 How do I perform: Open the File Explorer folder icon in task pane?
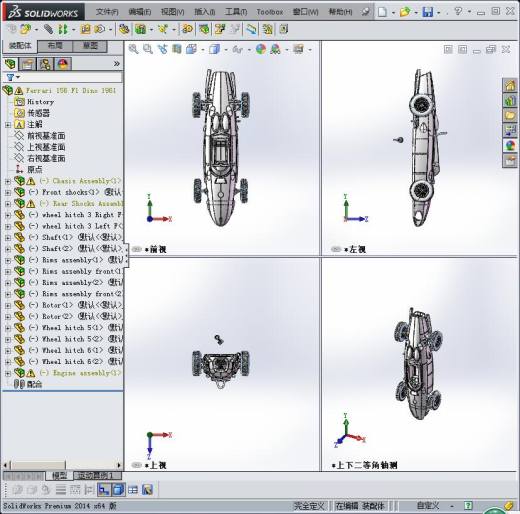click(510, 116)
